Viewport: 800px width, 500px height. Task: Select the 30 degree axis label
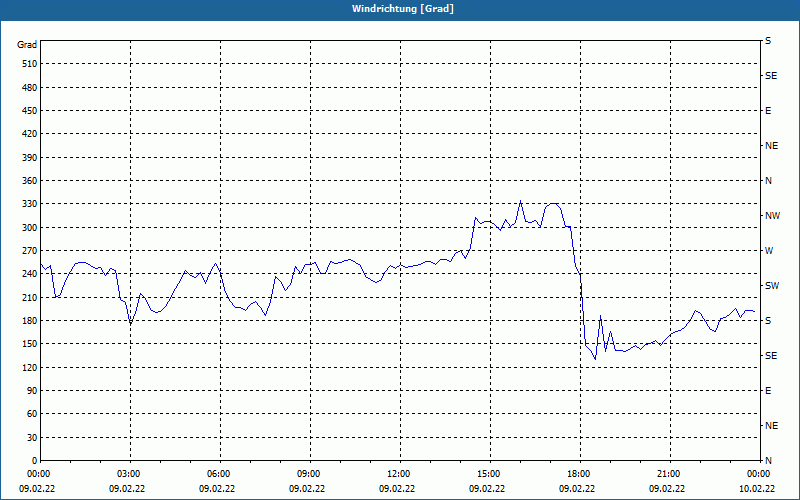(32, 438)
